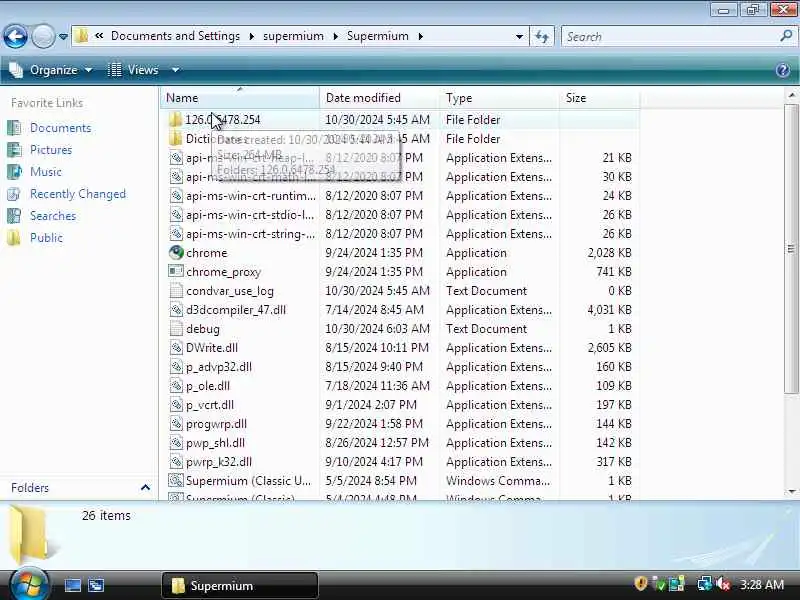Select the chrome application icon

176,253
